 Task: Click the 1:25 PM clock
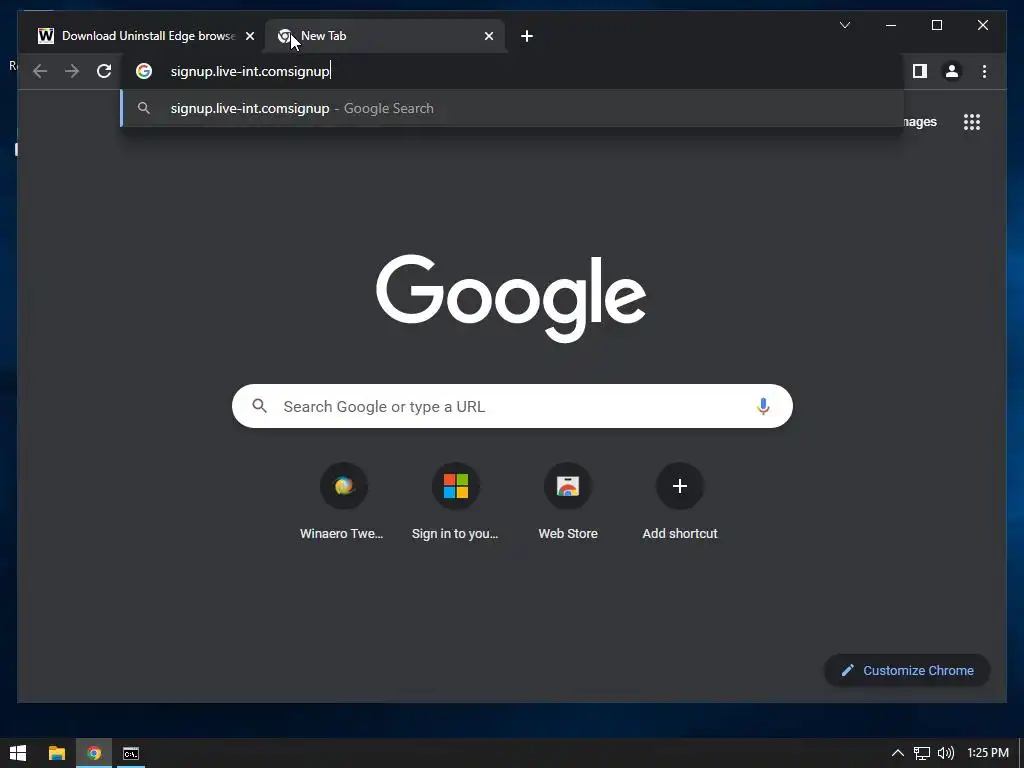987,753
